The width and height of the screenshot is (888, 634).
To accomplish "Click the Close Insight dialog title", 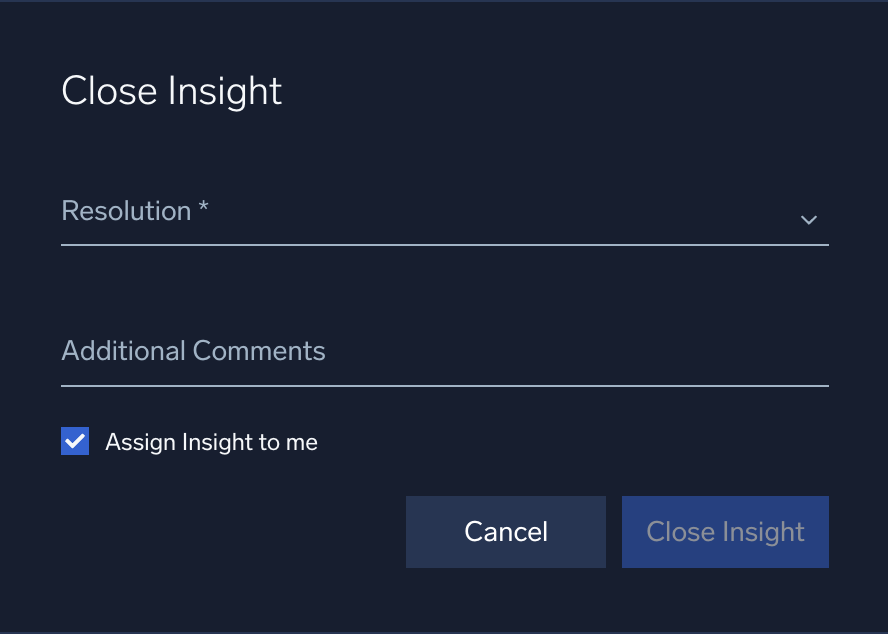I will point(171,91).
